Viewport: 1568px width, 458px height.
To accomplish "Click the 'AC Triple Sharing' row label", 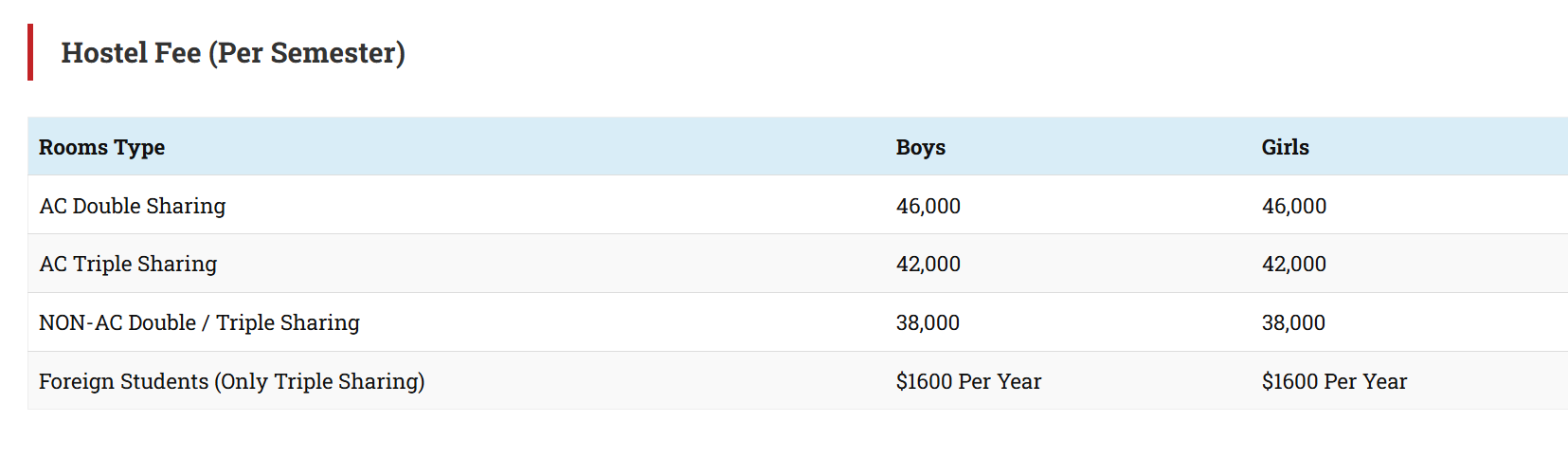I will [x=128, y=264].
